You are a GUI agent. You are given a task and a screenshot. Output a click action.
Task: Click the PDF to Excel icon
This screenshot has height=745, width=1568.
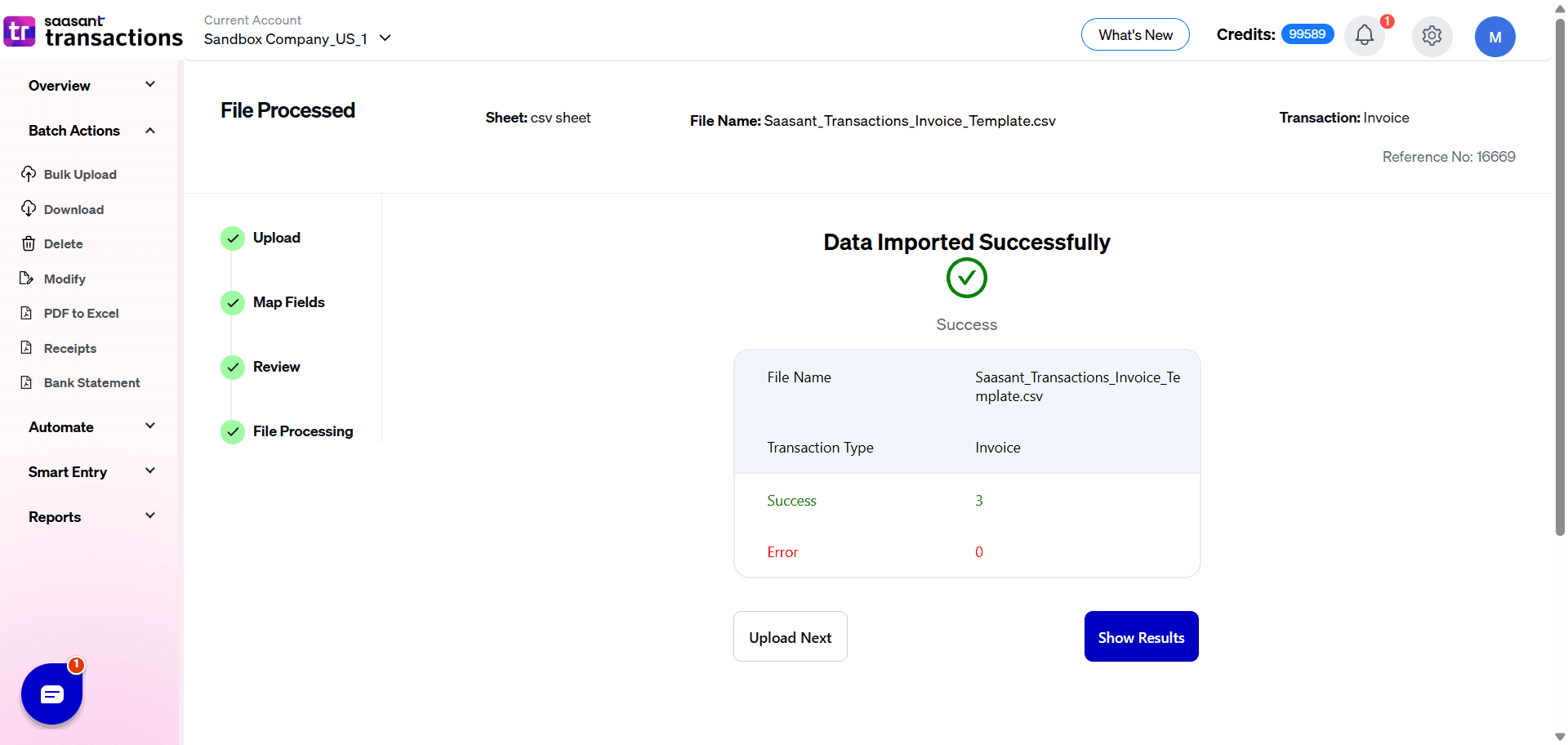point(27,313)
